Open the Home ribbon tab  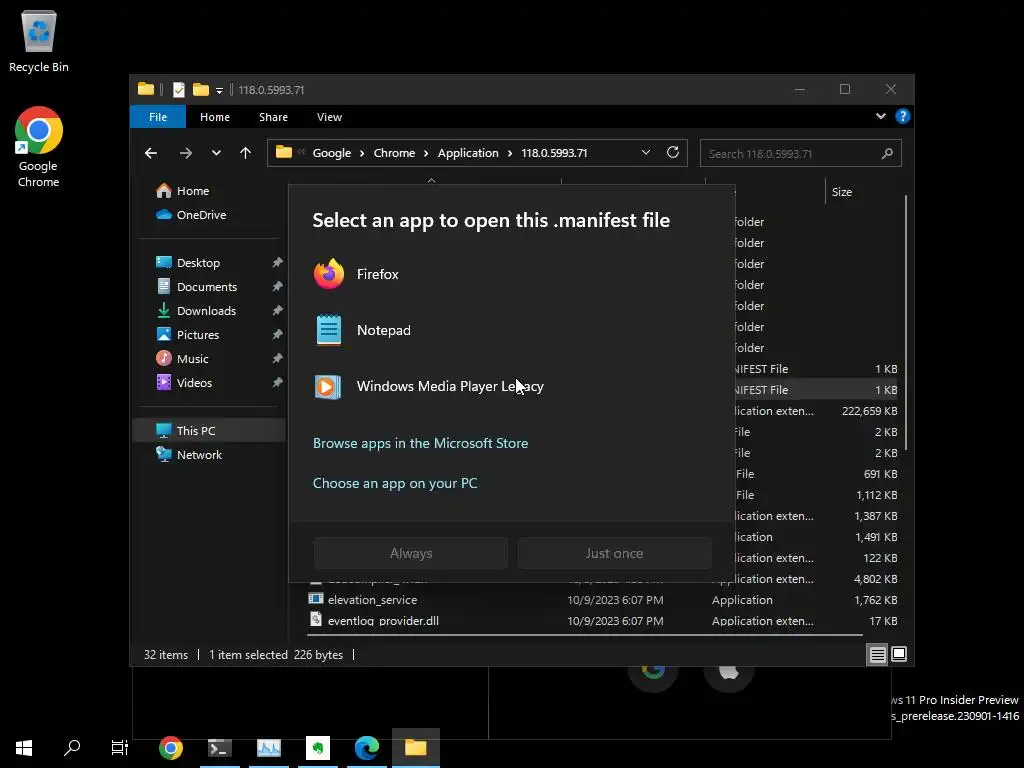(215, 117)
